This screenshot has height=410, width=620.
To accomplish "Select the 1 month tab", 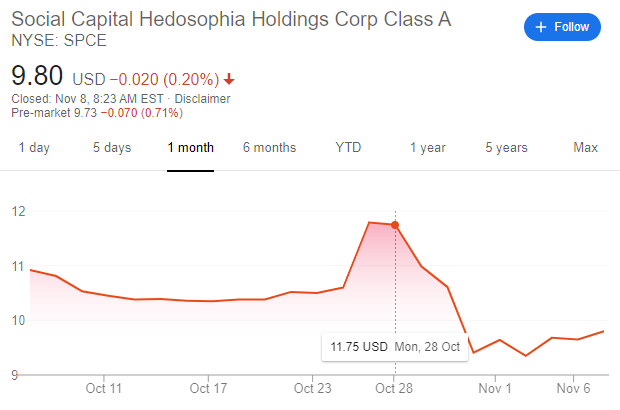I will coord(190,148).
